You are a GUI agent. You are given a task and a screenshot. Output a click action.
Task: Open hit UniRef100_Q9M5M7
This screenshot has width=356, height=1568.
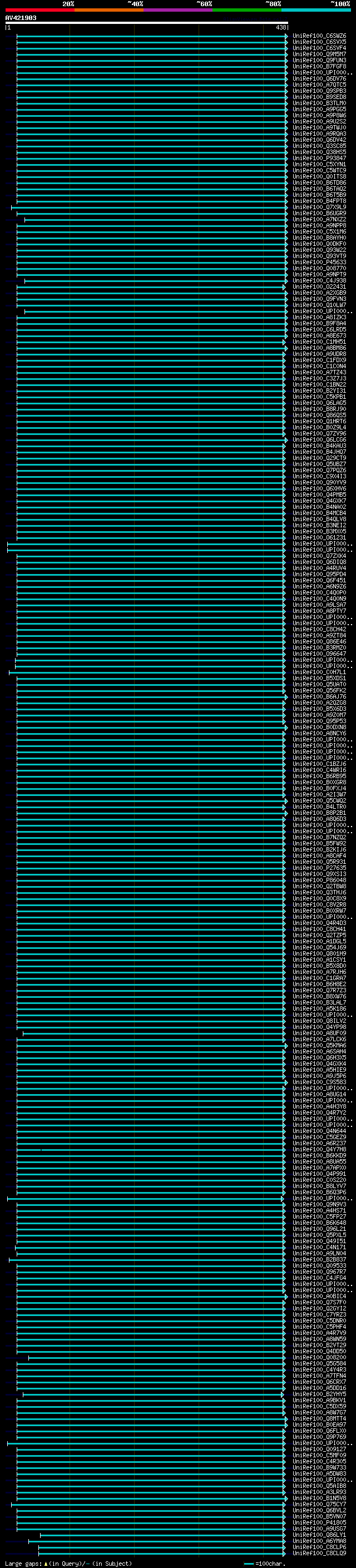(319, 54)
